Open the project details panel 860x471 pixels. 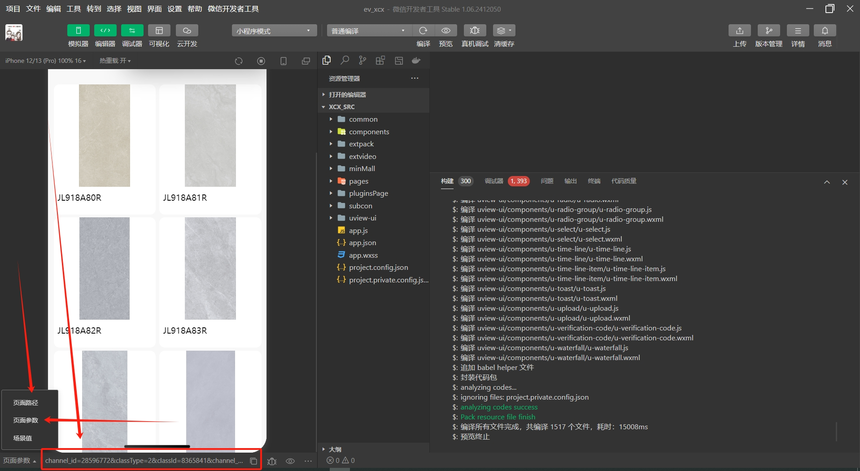click(x=798, y=31)
